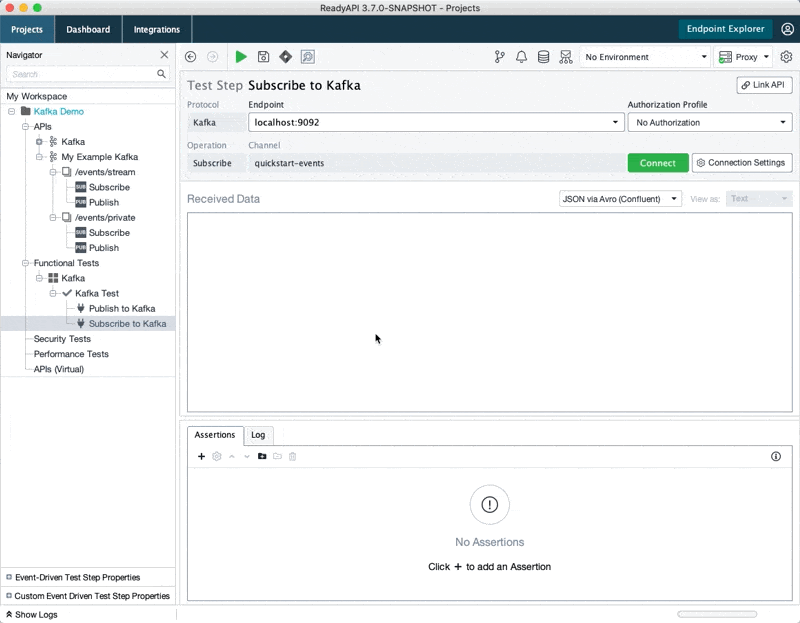
Task: Open assertions info icon
Action: (x=776, y=456)
